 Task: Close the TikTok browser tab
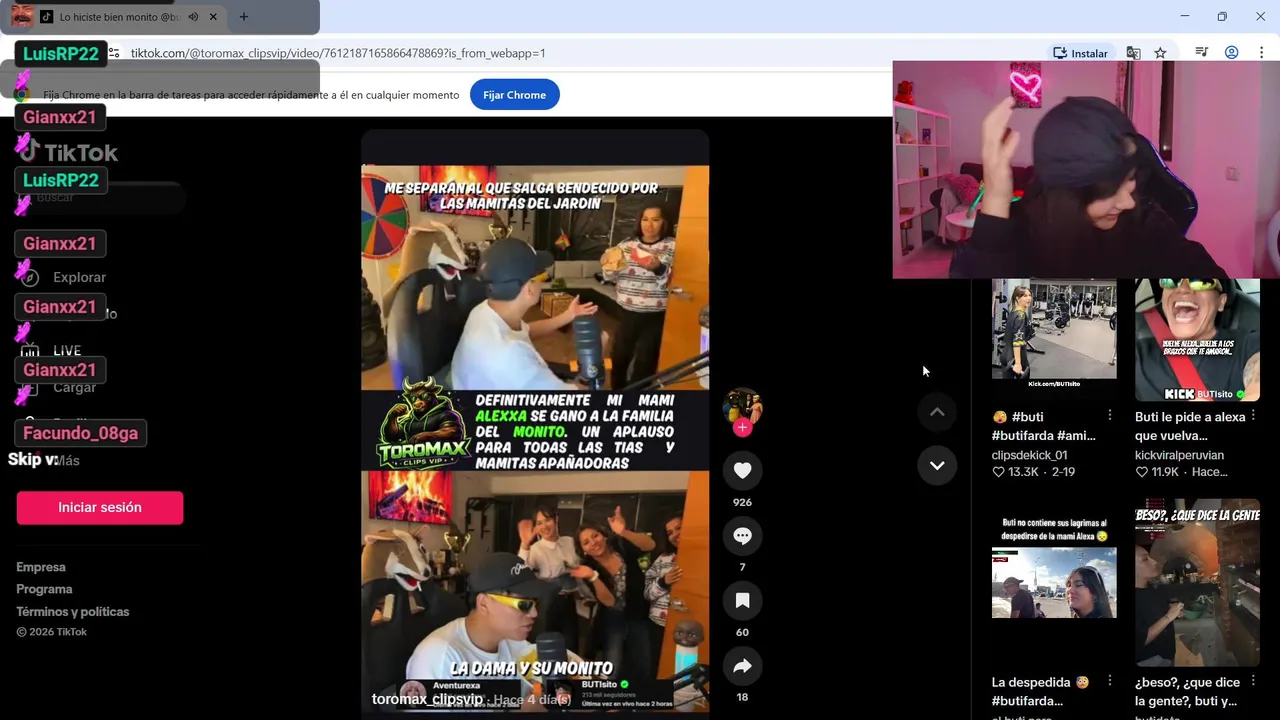point(213,17)
